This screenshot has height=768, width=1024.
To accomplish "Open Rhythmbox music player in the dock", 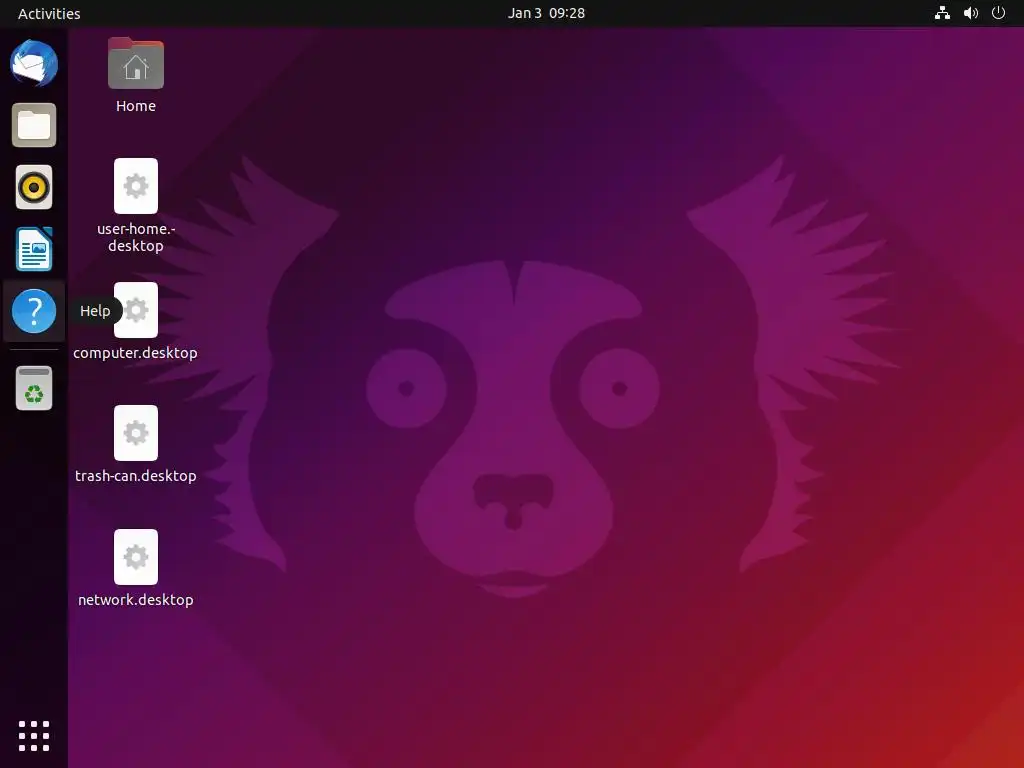I will [34, 187].
